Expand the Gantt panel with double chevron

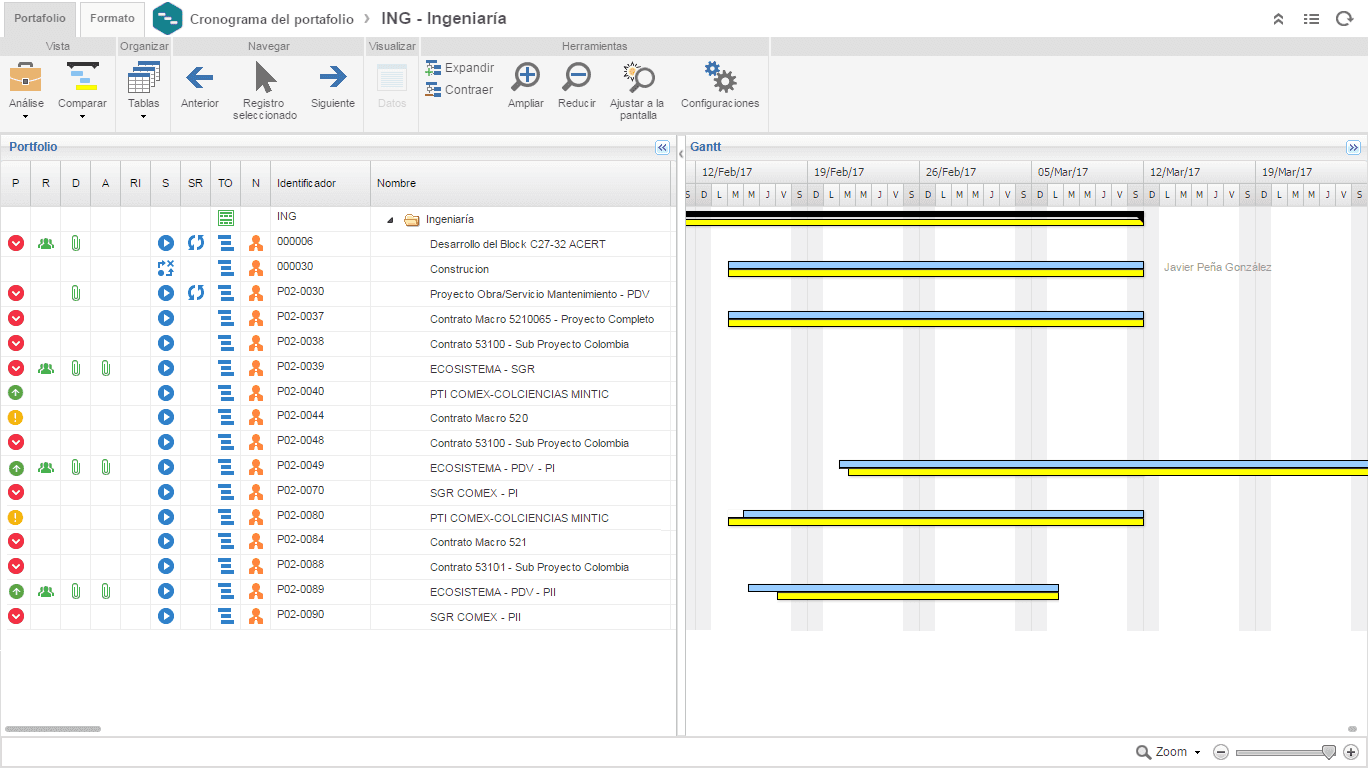pos(1354,147)
